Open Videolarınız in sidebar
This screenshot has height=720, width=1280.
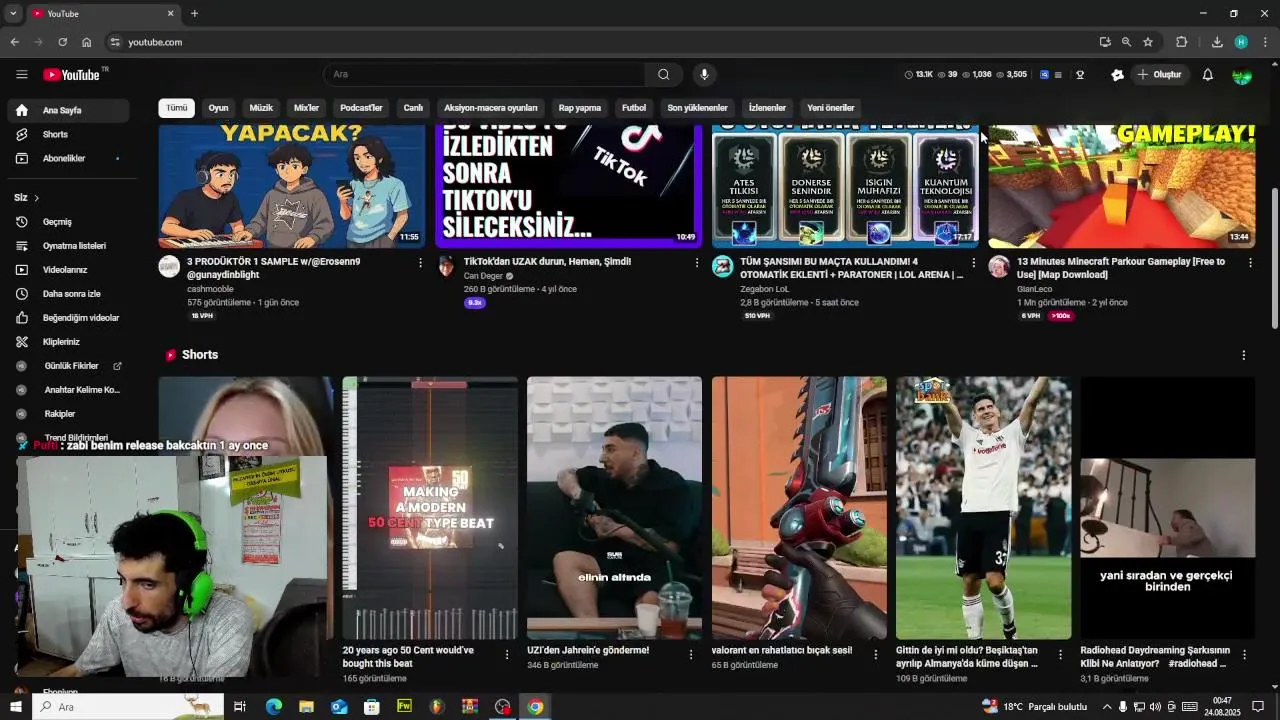[x=68, y=270]
